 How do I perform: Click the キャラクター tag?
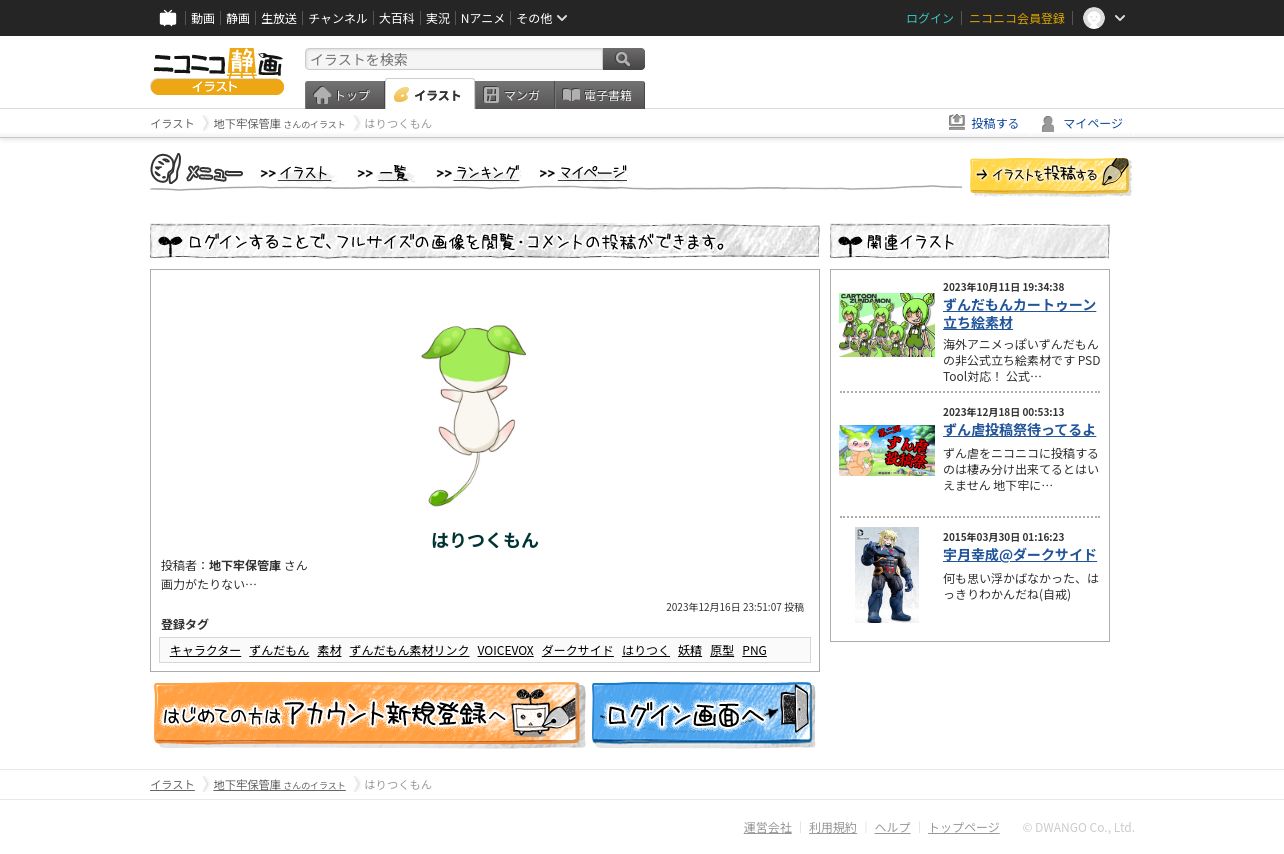[x=205, y=650]
